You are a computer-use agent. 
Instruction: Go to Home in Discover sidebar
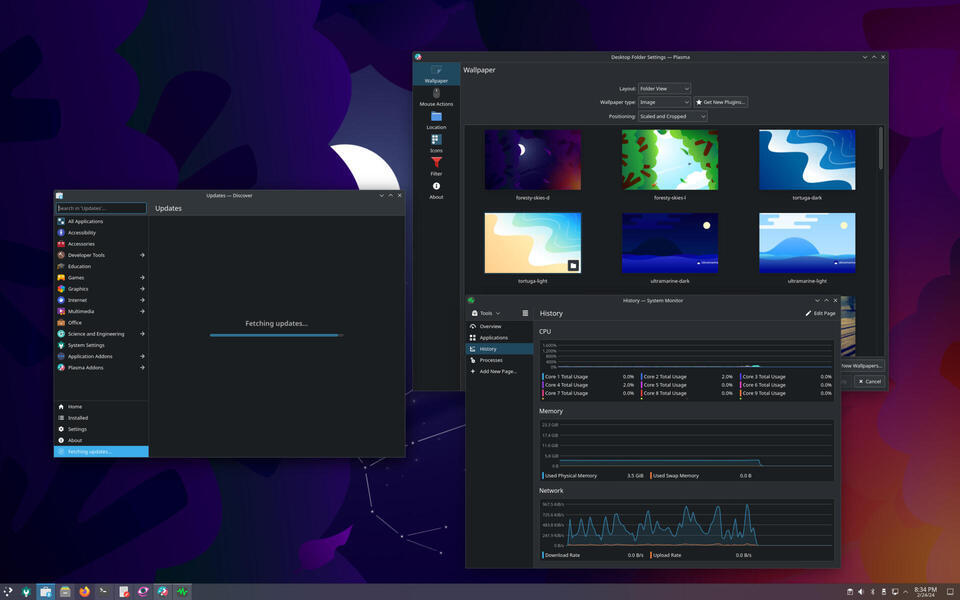101,407
